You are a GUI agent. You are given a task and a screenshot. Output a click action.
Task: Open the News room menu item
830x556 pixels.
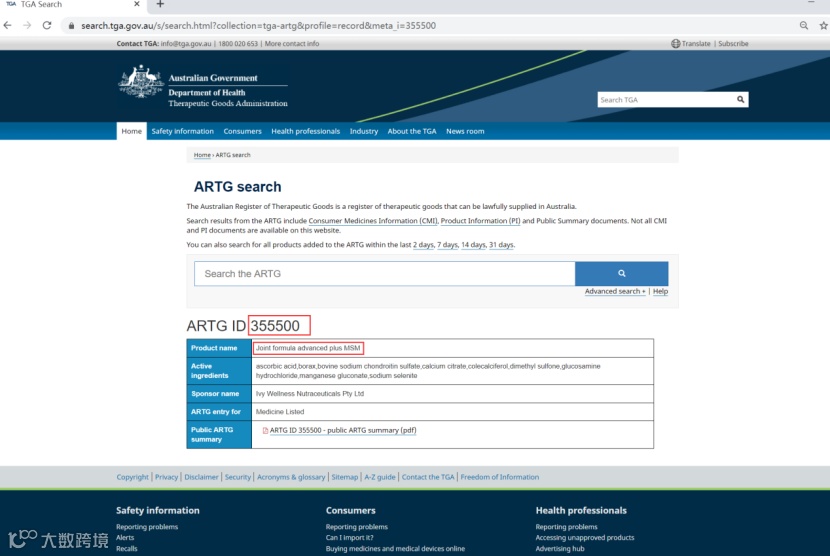point(465,131)
